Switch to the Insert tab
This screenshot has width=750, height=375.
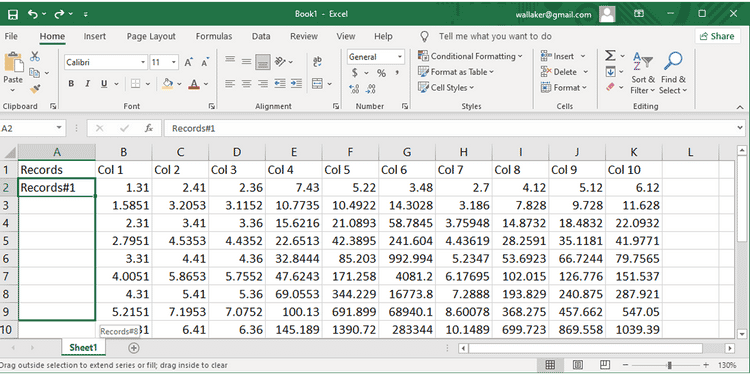coord(95,36)
